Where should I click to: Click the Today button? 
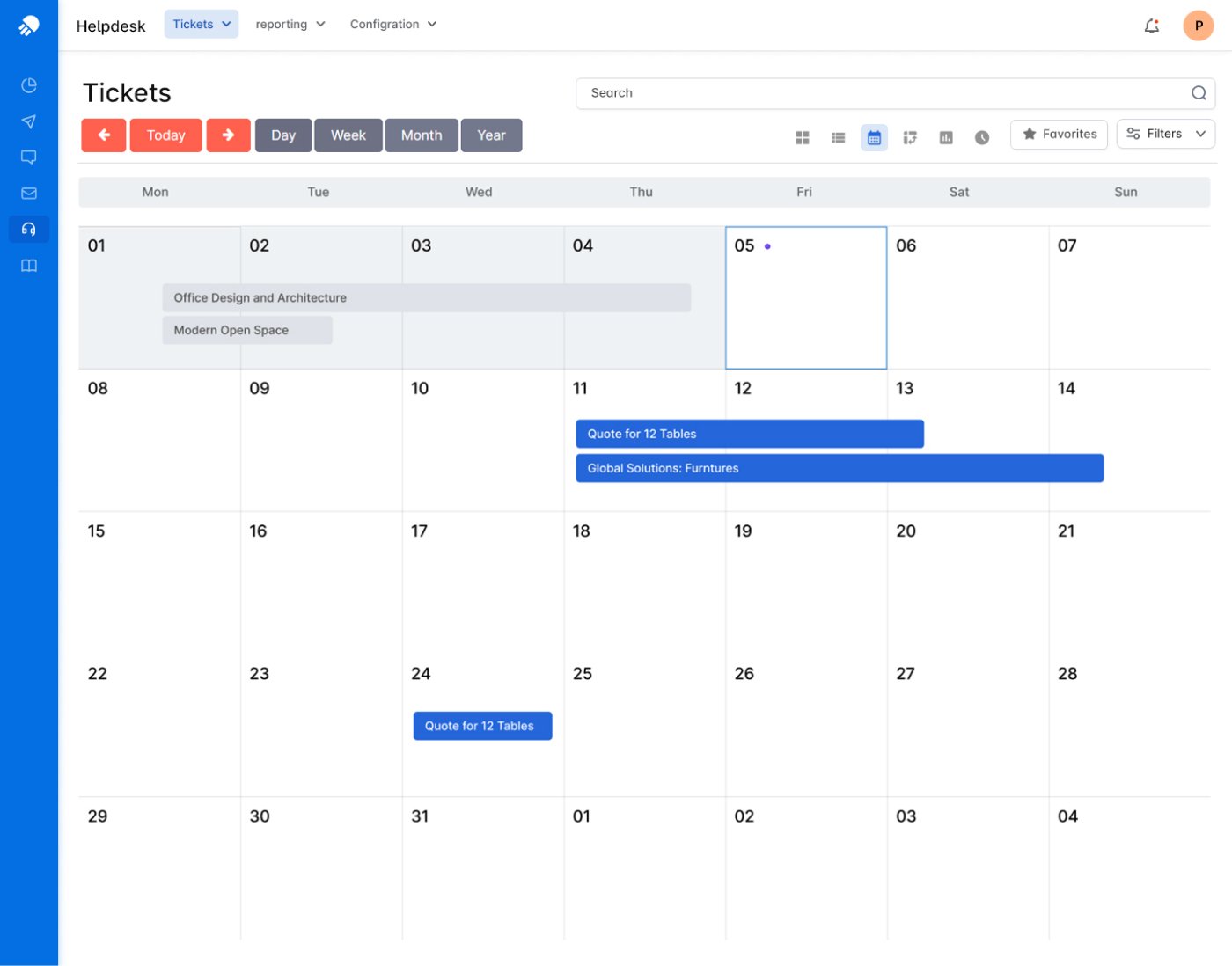[x=165, y=135]
